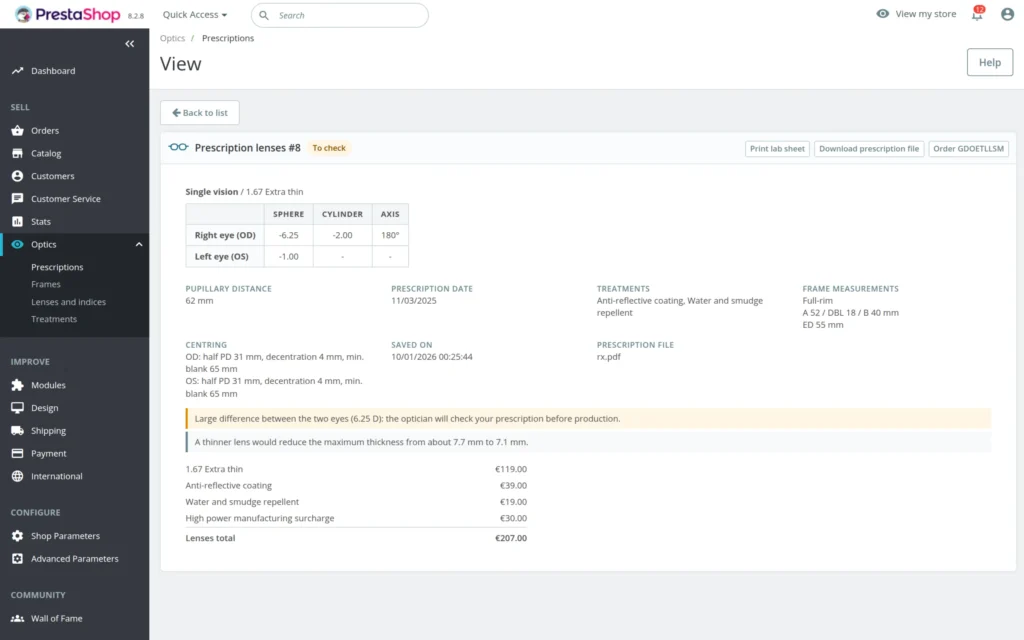Click the Catalog store icon
The image size is (1024, 640).
pos(18,153)
